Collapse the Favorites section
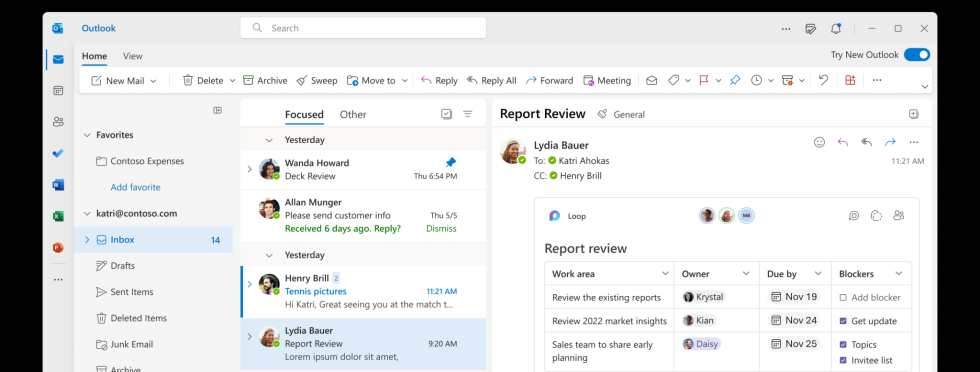This screenshot has width=980, height=372. pyautogui.click(x=87, y=135)
